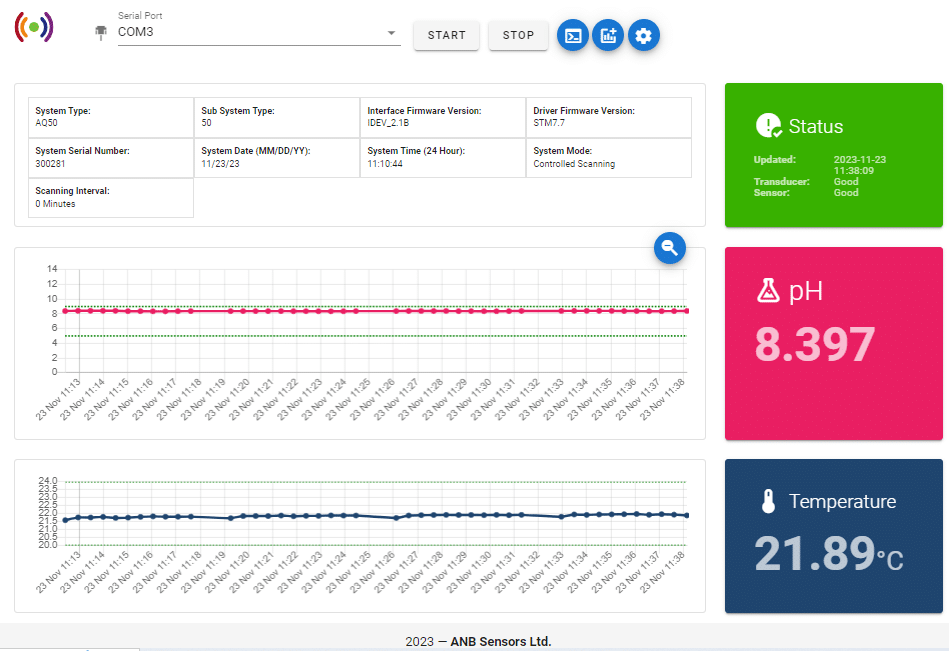Click the plug icon beside the Serial Port field

click(99, 32)
